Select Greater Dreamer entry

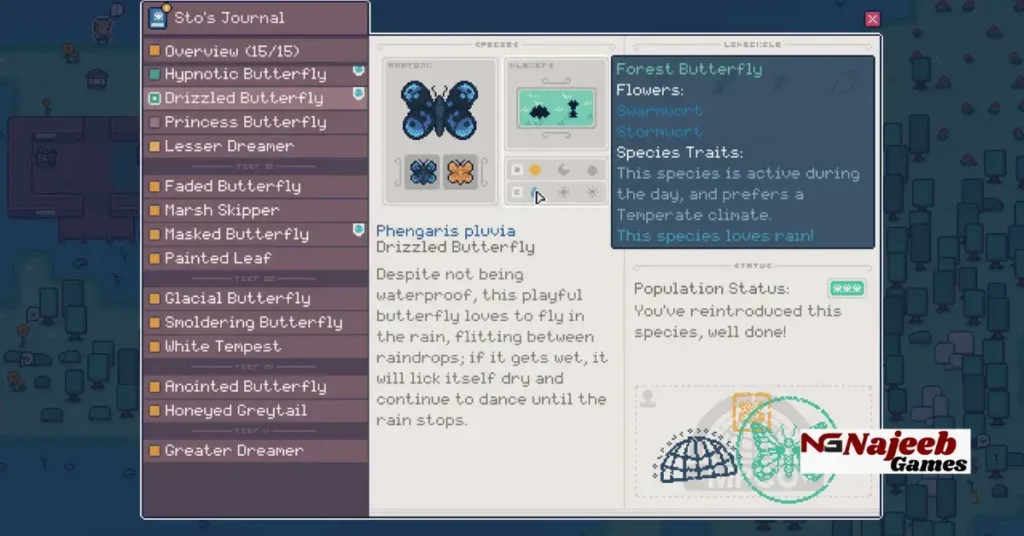click(x=234, y=450)
